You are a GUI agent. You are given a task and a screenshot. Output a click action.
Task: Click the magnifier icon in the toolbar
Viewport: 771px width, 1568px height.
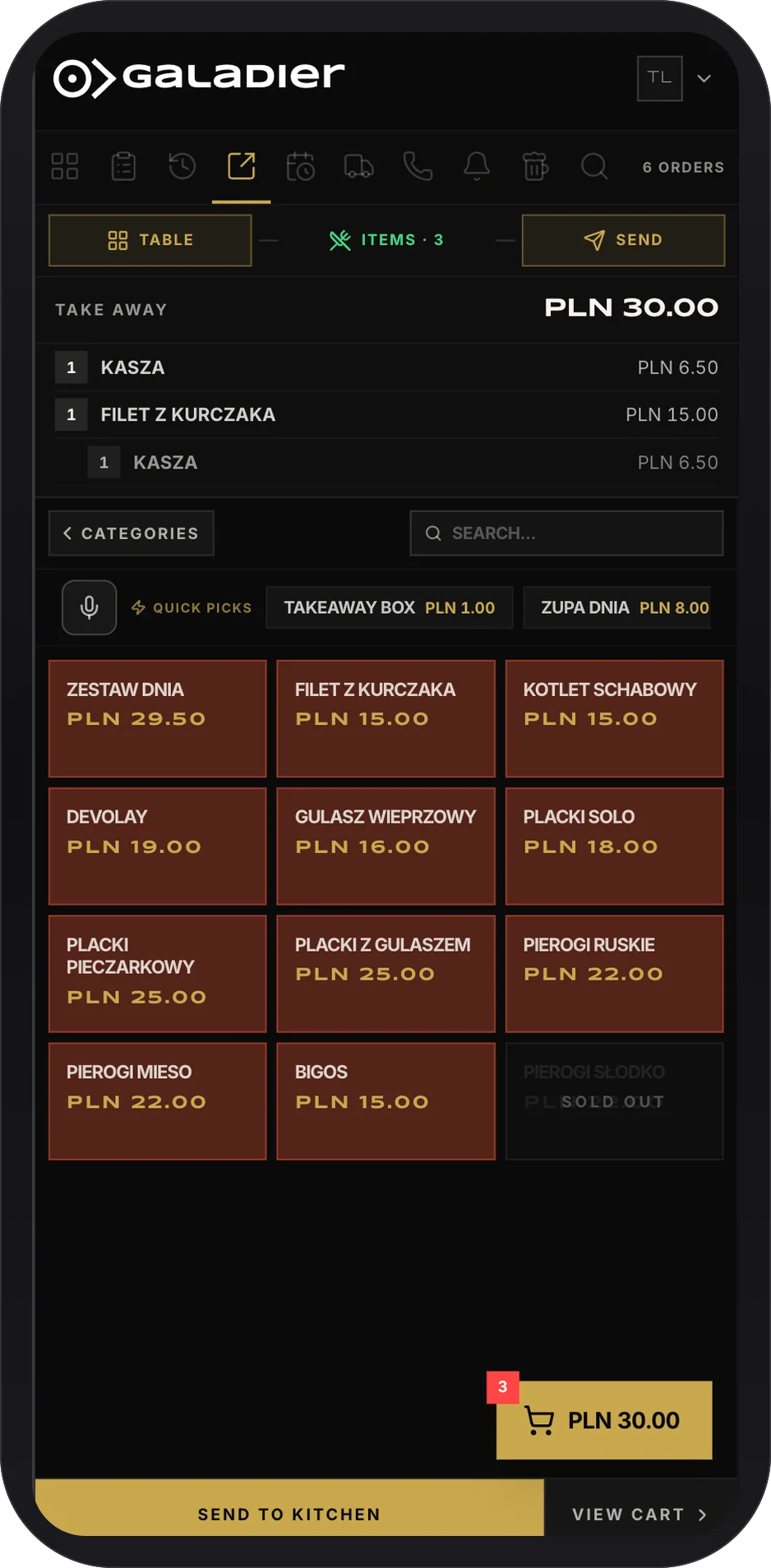[x=594, y=167]
